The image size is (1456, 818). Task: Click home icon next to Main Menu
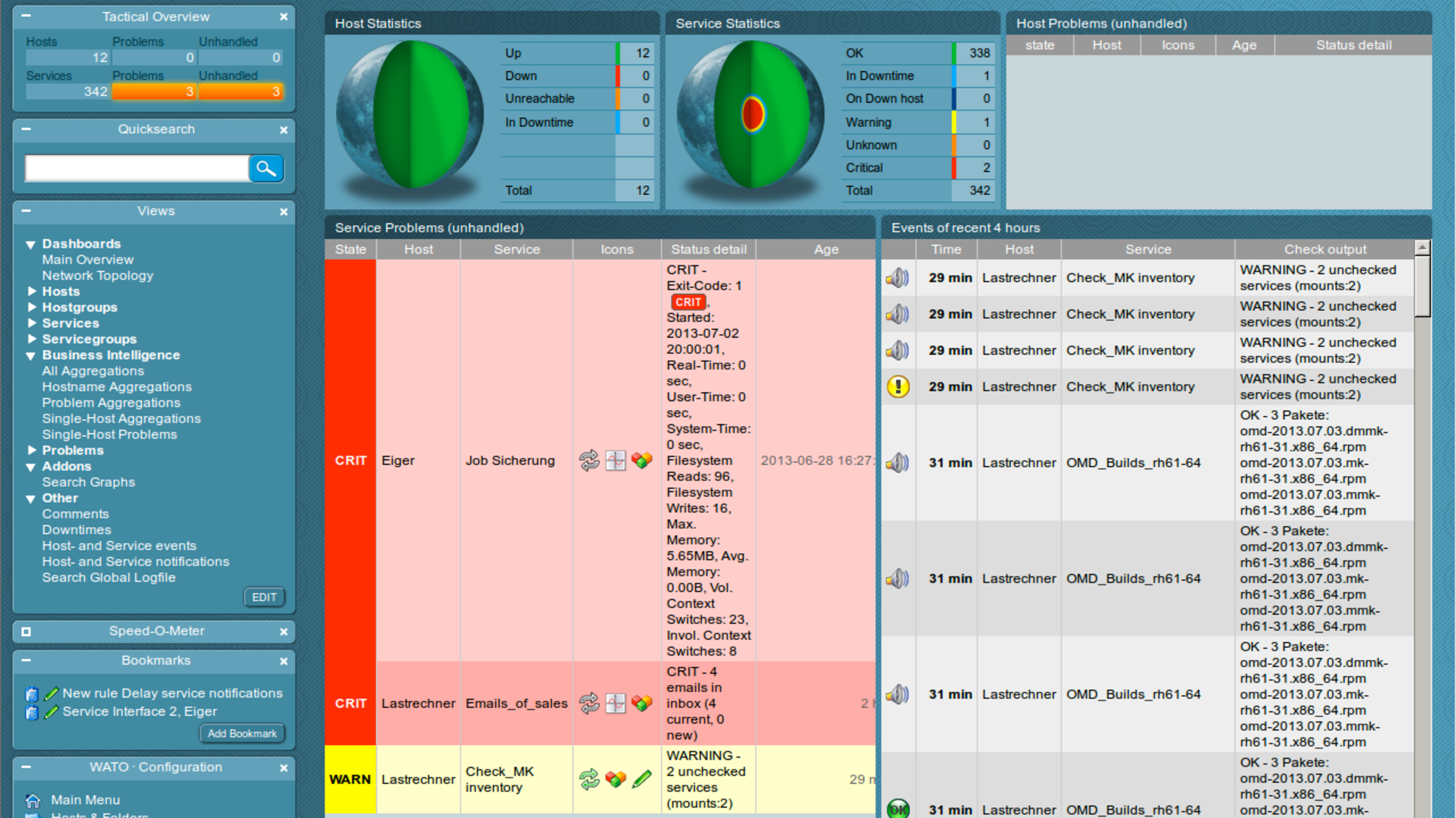33,801
